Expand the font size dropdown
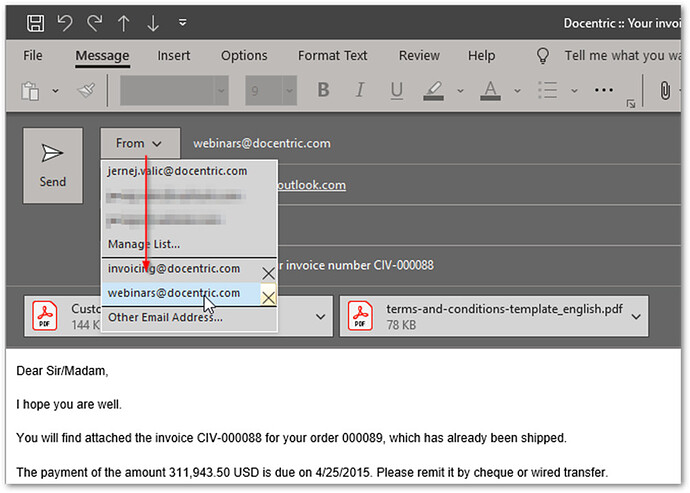 click(x=289, y=91)
